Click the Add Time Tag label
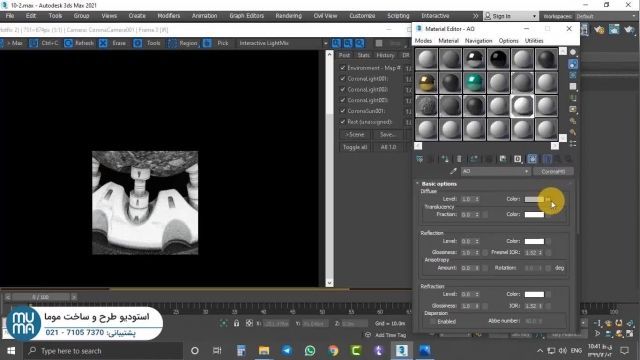 (391, 335)
